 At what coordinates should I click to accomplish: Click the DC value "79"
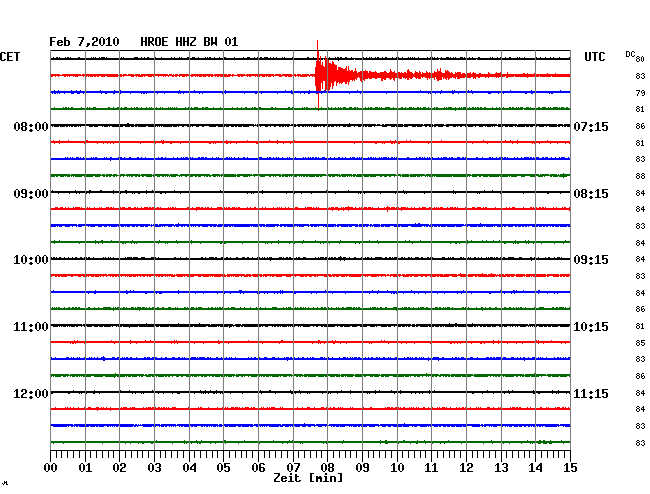tap(640, 93)
